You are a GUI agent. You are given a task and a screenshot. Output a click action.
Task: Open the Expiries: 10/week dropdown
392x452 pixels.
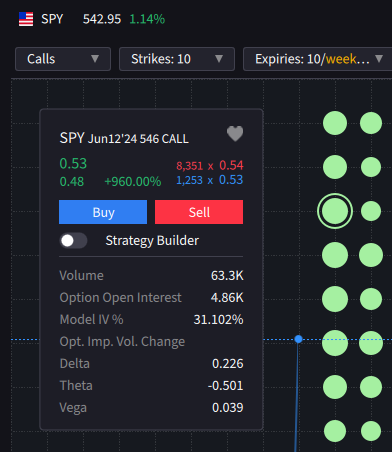(318, 59)
